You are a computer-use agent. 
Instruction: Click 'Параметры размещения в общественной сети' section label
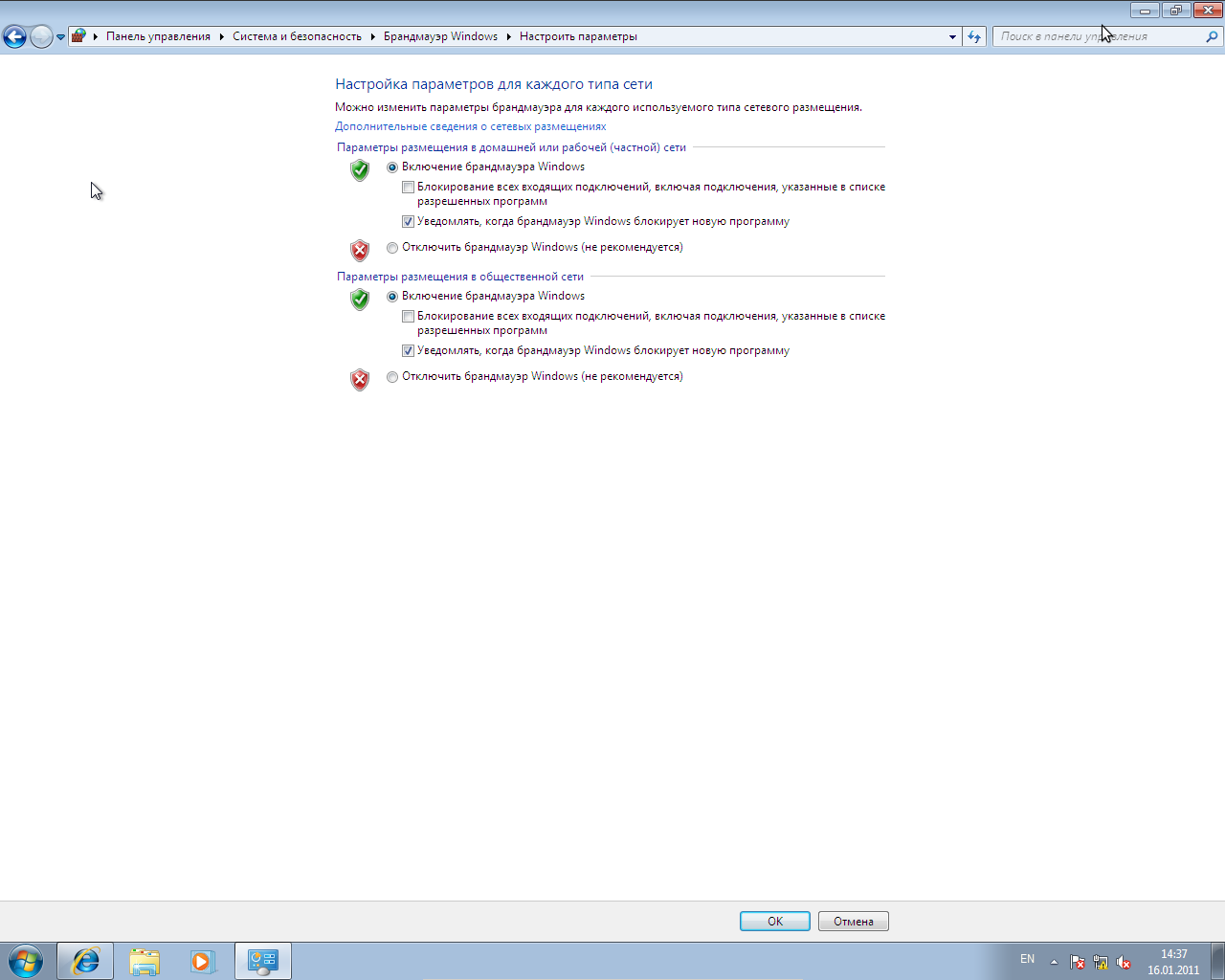click(460, 277)
